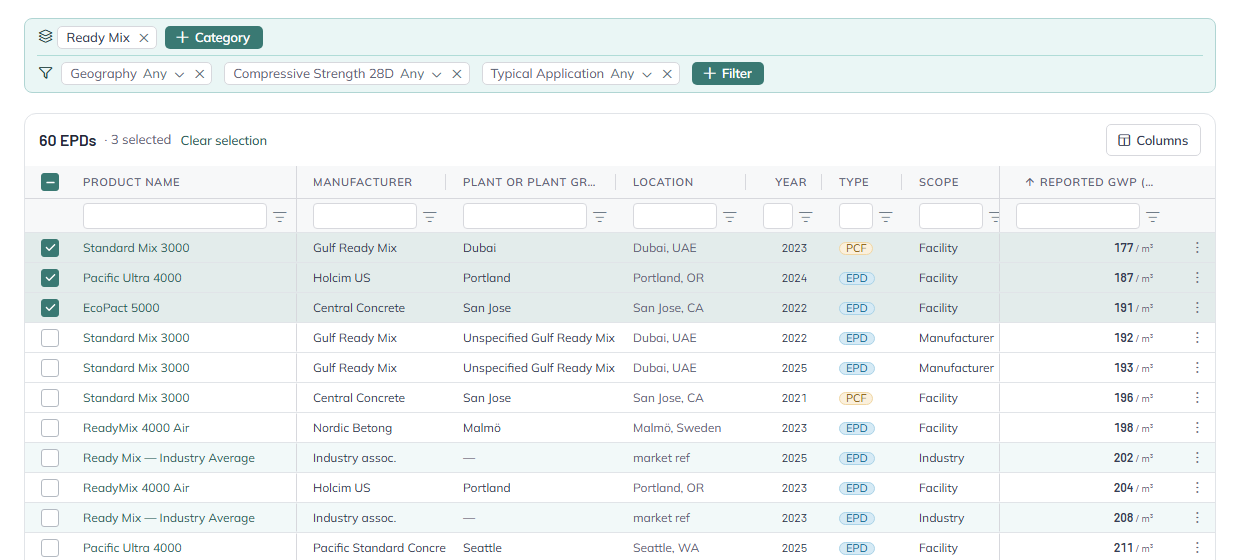Screen dimensions: 1240x560
Task: Check the Standard Mix 3000 2022 row
Action: click(x=50, y=338)
